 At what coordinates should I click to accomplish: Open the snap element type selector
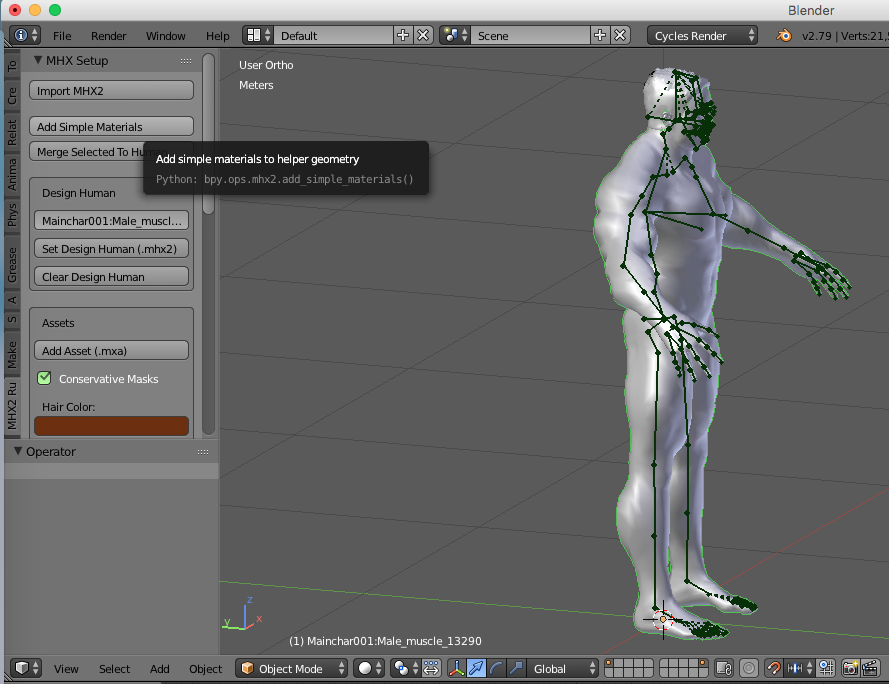click(799, 668)
